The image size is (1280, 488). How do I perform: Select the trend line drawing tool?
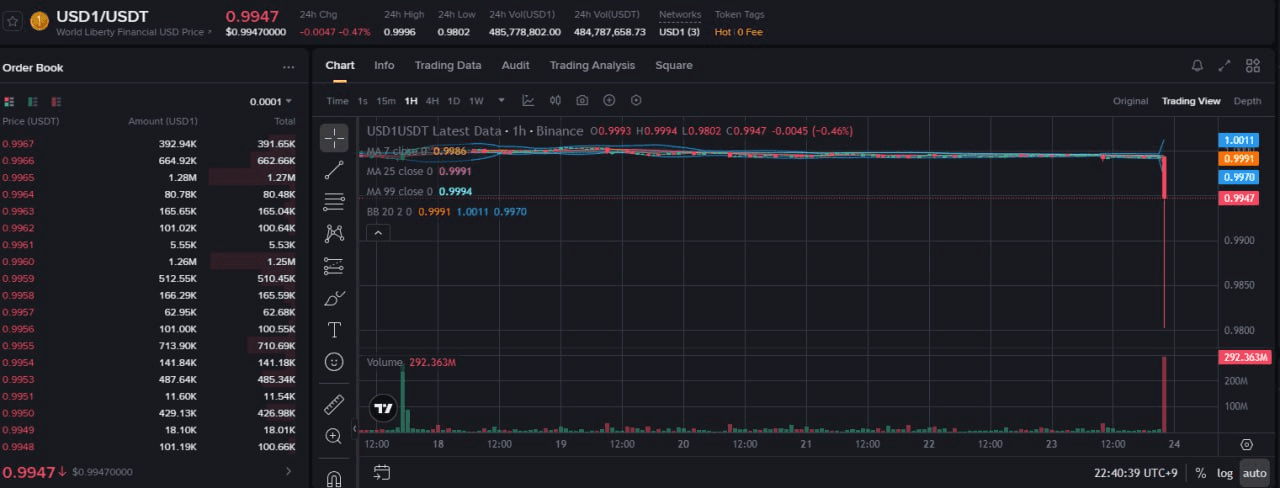coord(334,170)
